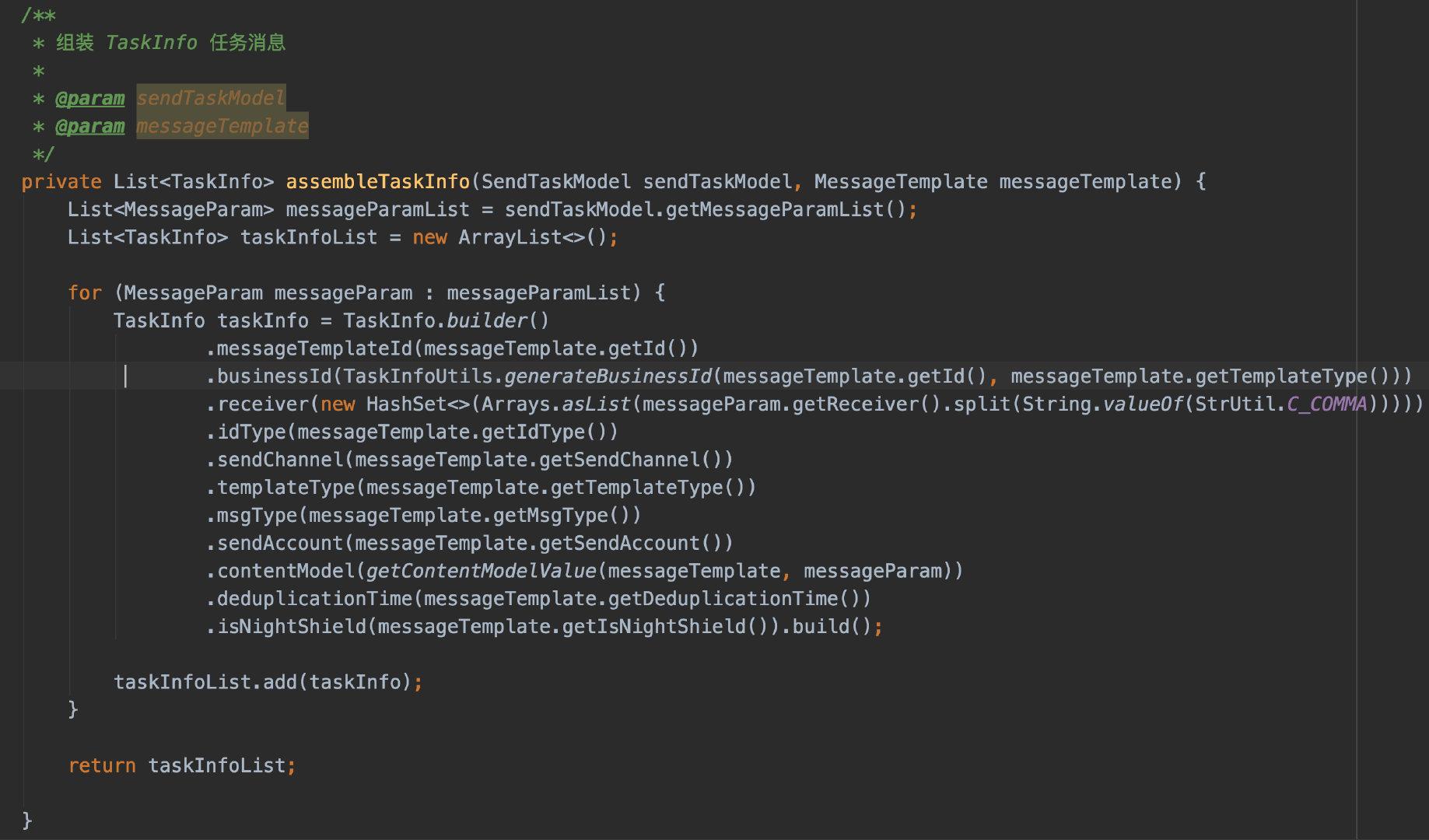Click highlighted messageTemplate in the Javadoc comment

pyautogui.click(x=222, y=127)
